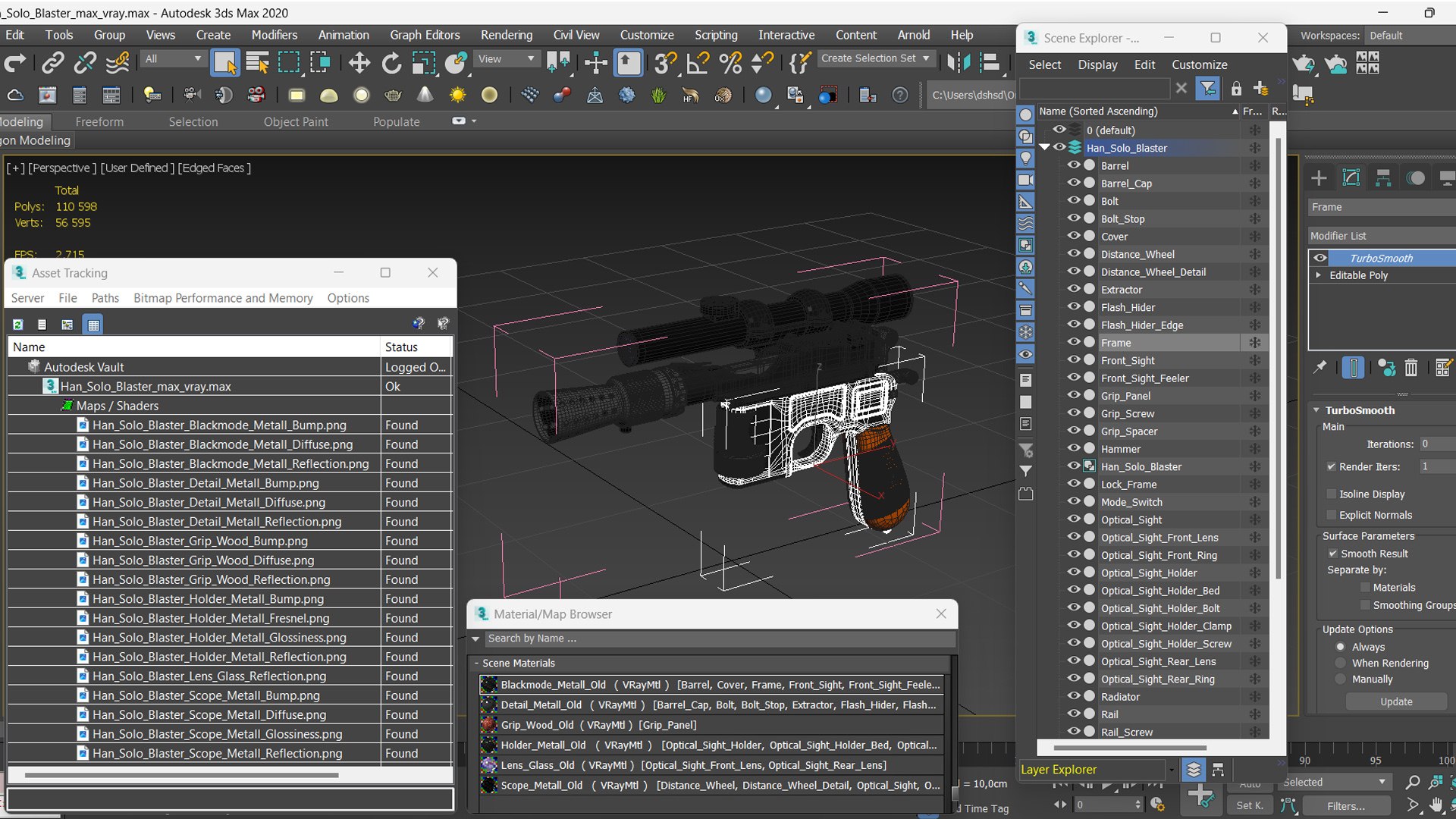Click Show end result toggle icon
This screenshot has height=819, width=1456.
coord(1353,368)
